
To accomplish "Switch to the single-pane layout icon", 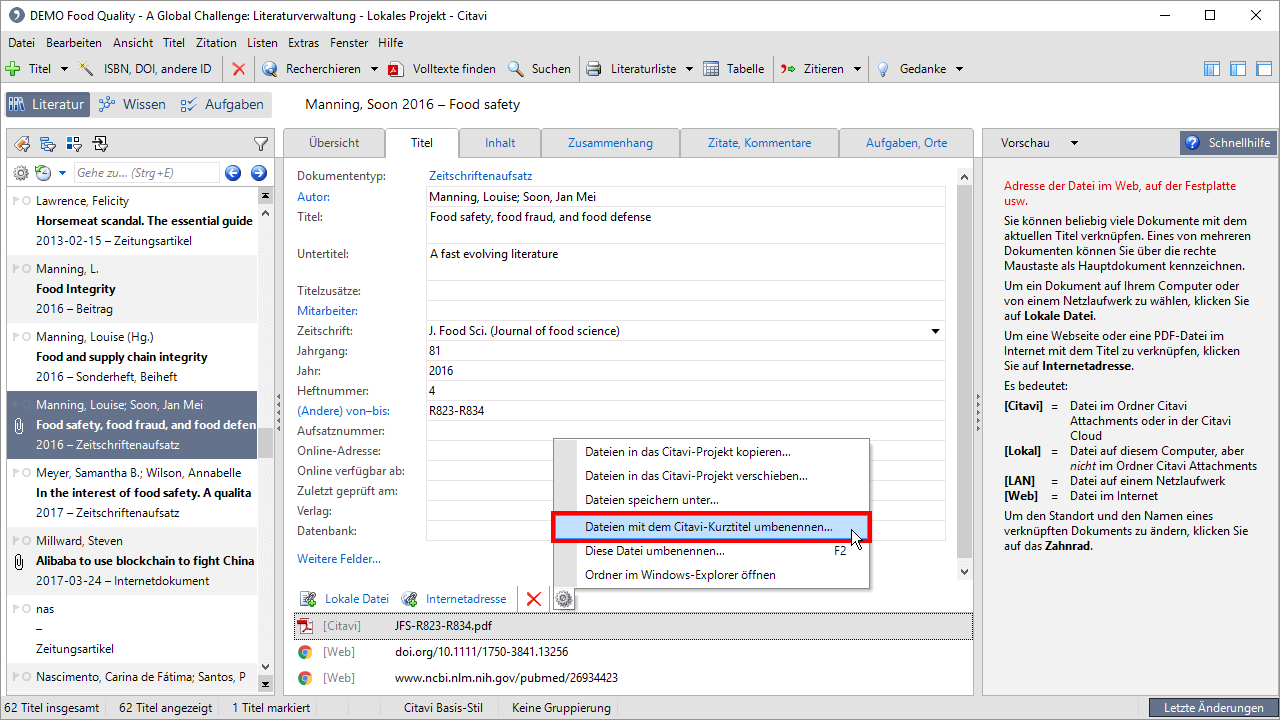I will (x=1264, y=69).
